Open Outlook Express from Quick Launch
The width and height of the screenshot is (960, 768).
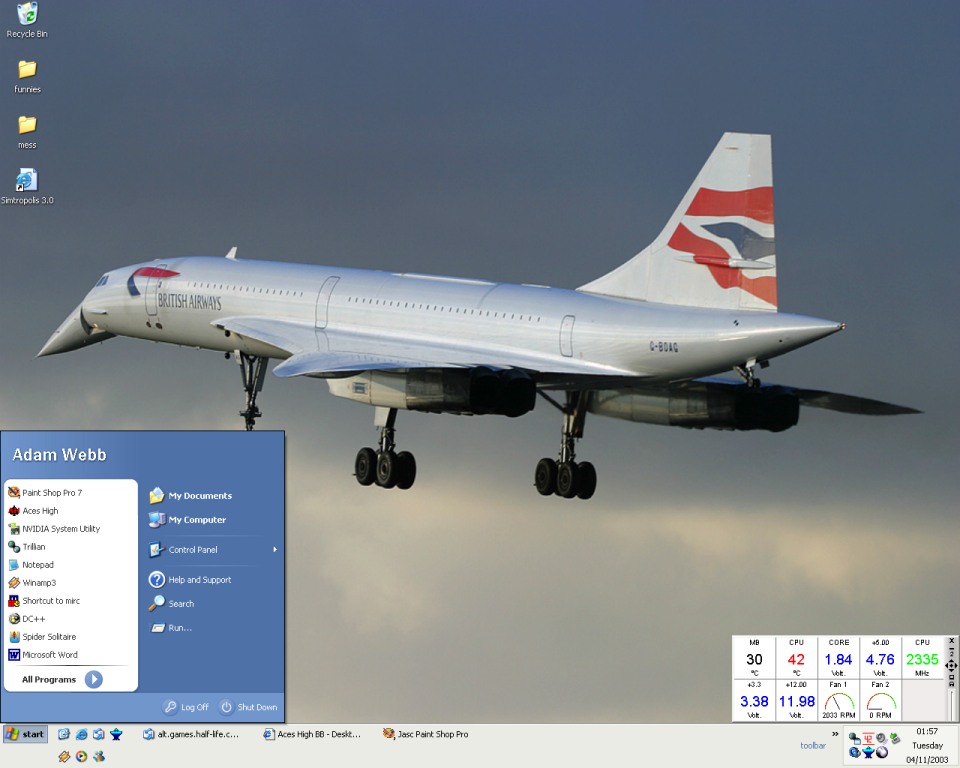(x=99, y=734)
